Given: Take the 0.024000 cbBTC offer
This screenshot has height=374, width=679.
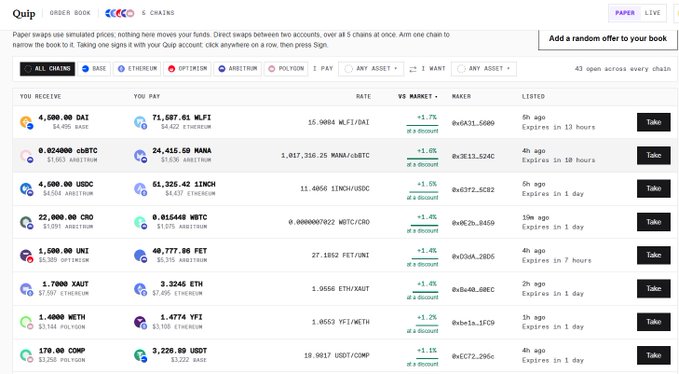Looking at the screenshot, I should click(x=653, y=155).
